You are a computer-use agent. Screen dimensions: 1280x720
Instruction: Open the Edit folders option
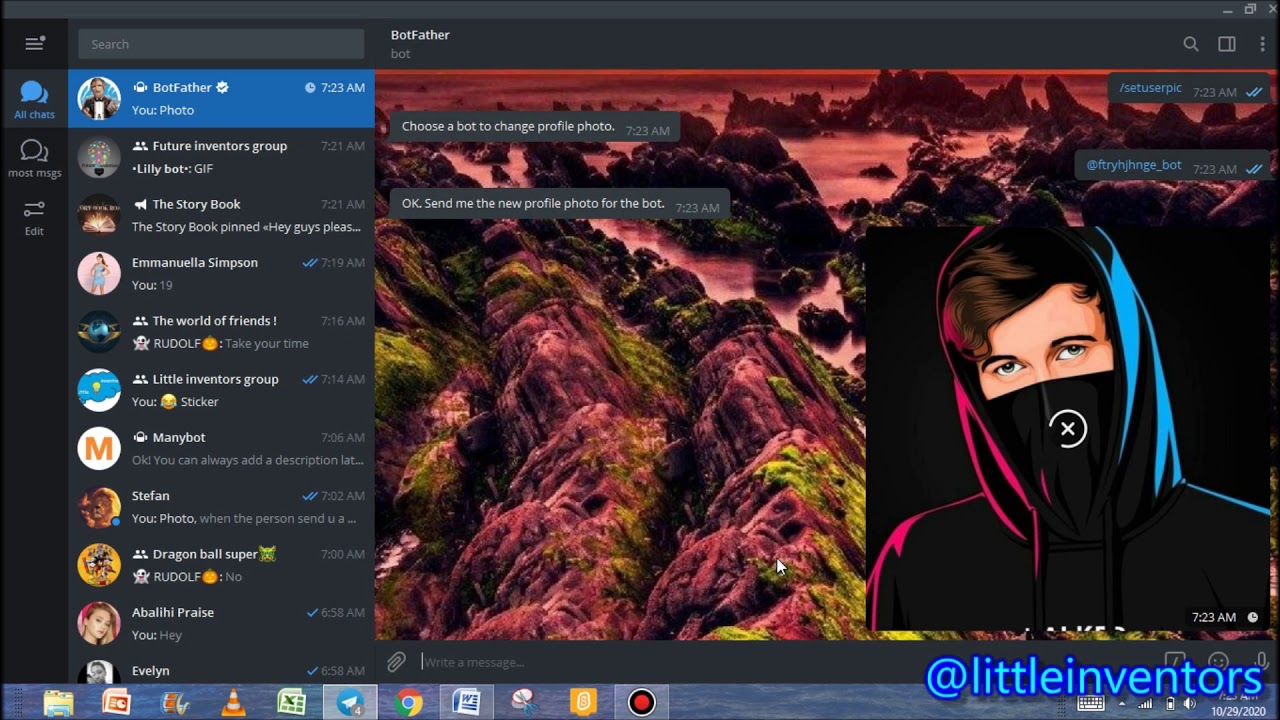pos(34,217)
